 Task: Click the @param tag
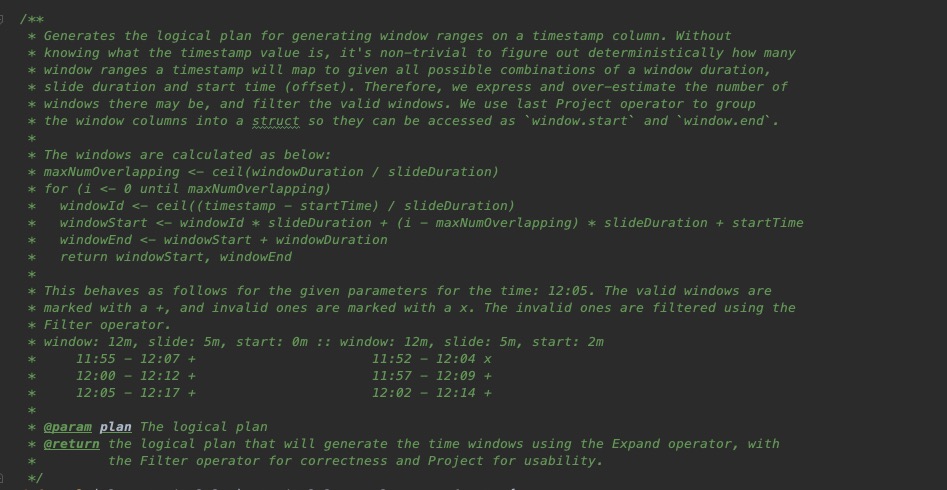coord(68,427)
